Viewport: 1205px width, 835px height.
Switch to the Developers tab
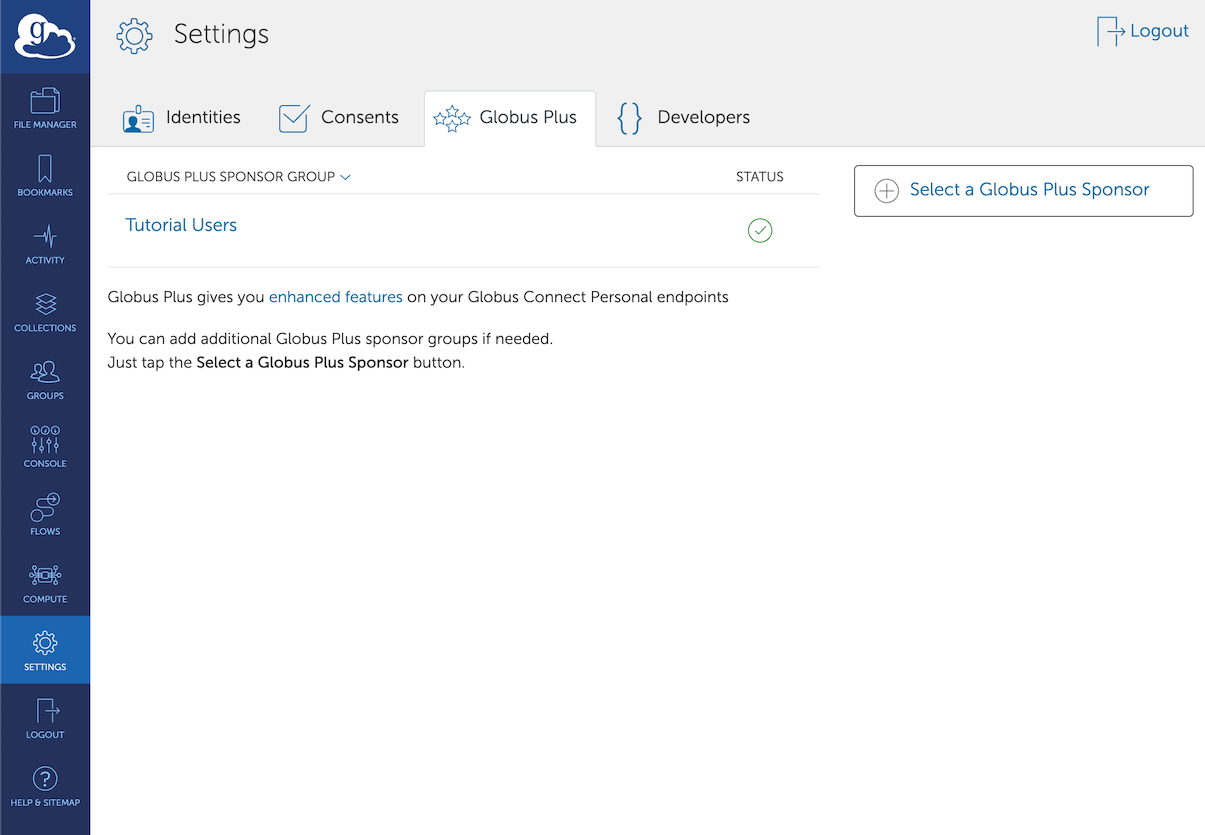click(684, 118)
